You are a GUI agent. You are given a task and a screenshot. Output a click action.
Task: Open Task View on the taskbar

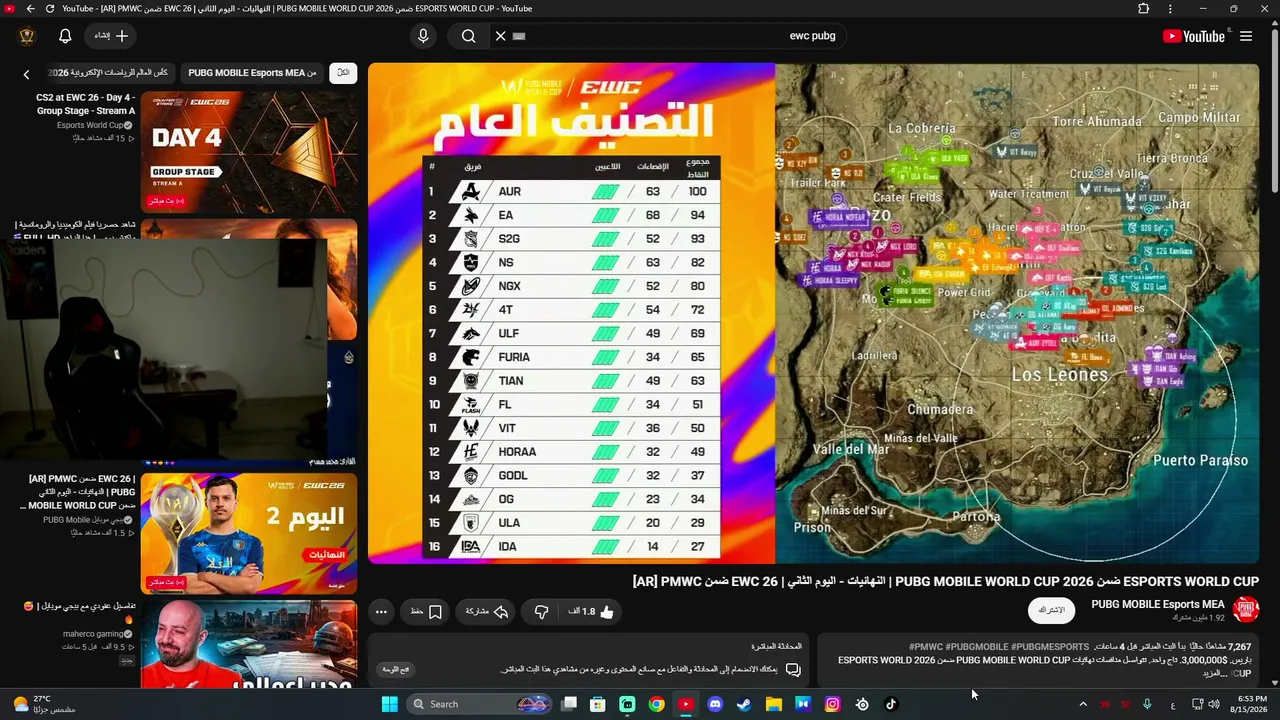(569, 704)
